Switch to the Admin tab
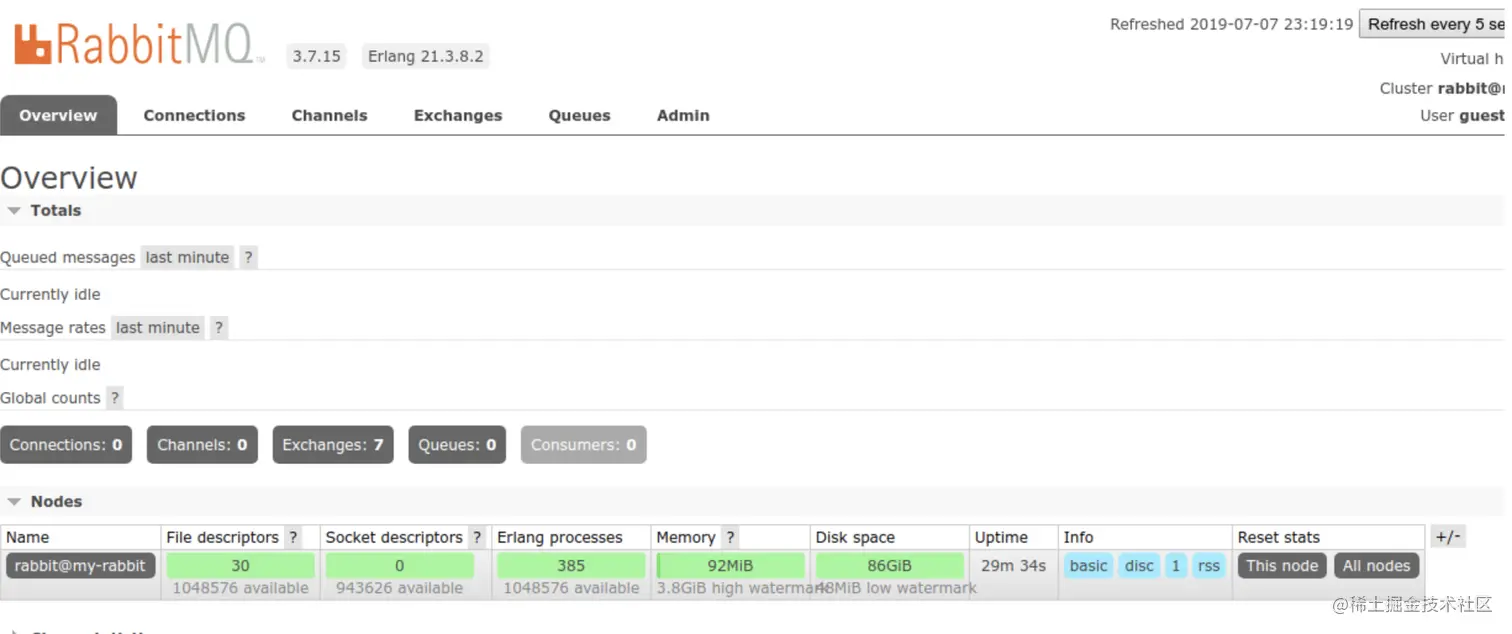This screenshot has width=1512, height=634. click(683, 115)
